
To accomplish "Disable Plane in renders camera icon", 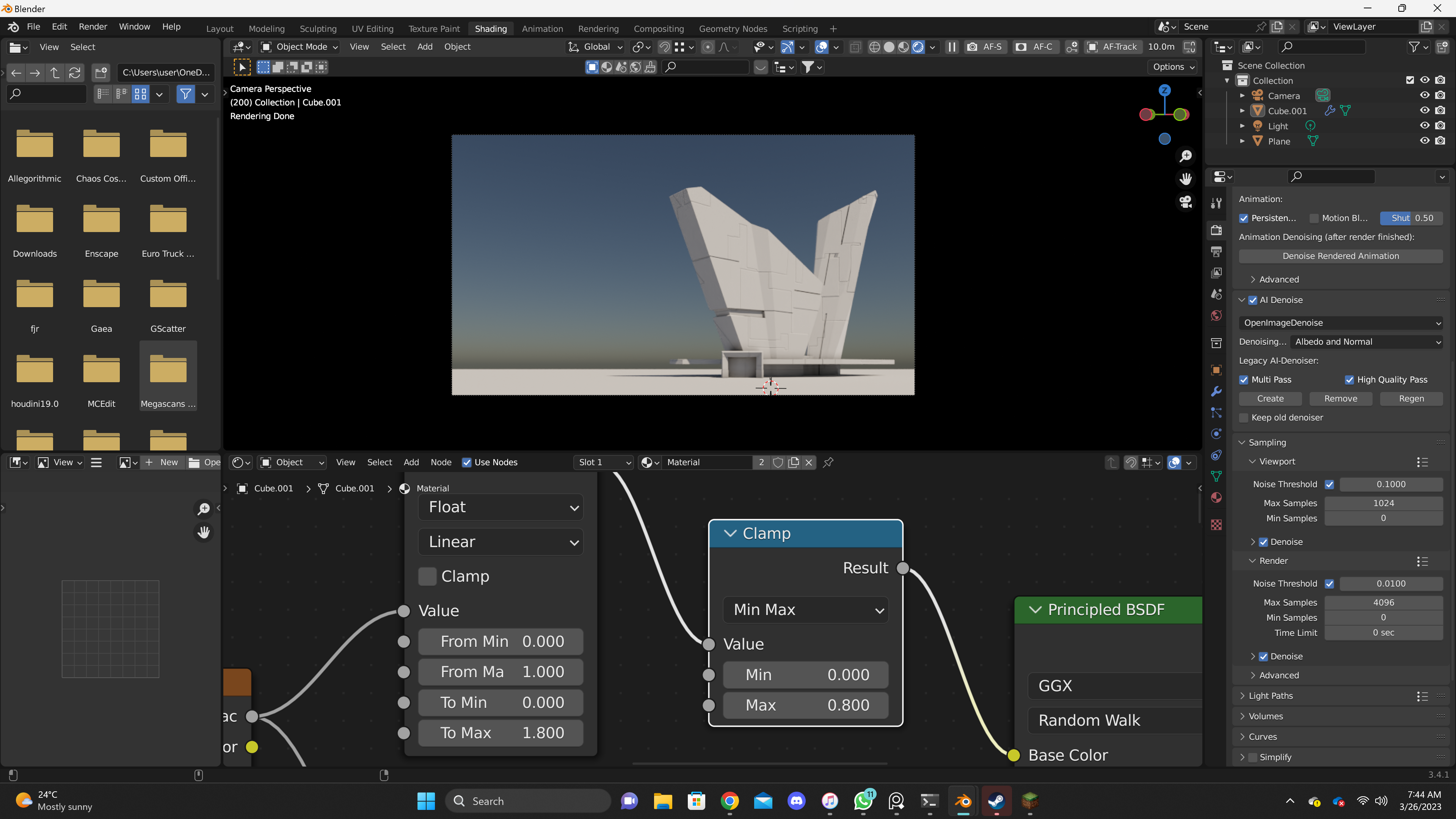I will [x=1440, y=141].
